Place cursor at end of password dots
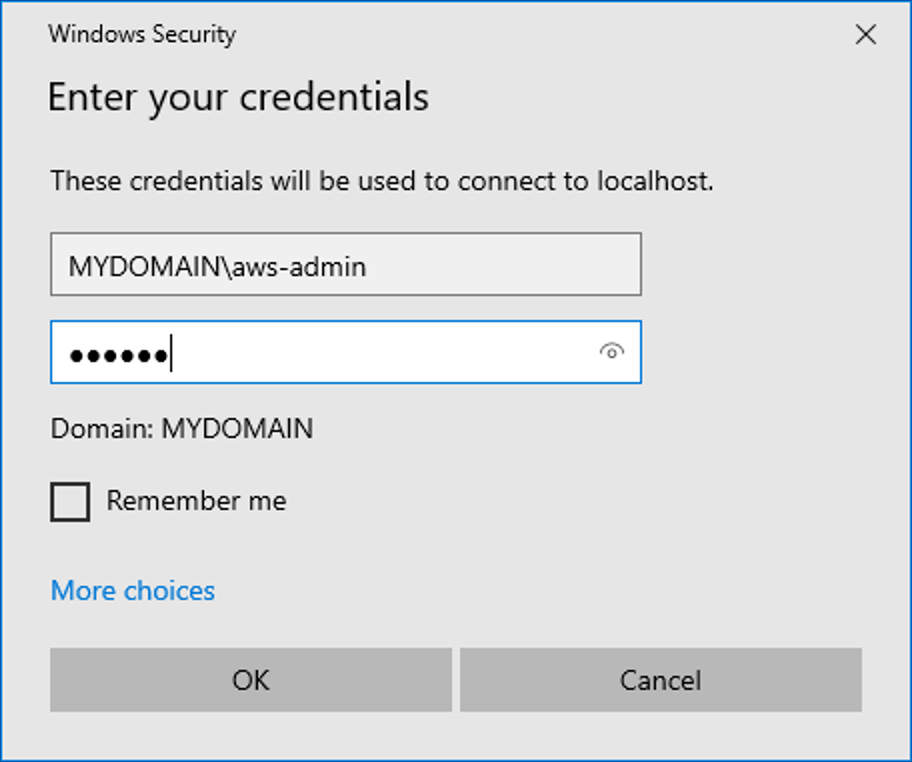This screenshot has width=912, height=762. (x=173, y=354)
